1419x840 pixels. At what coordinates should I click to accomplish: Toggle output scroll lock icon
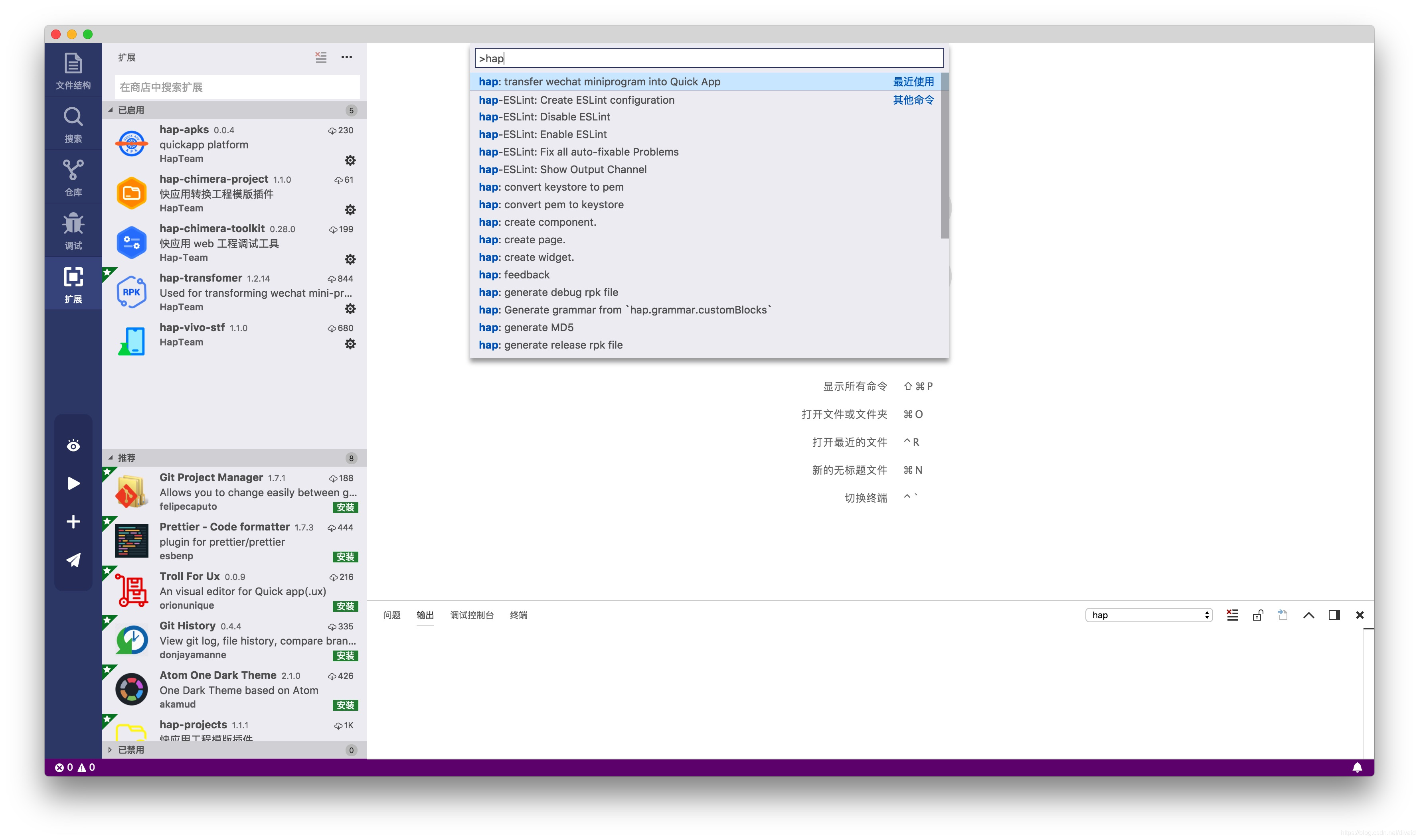pos(1258,615)
